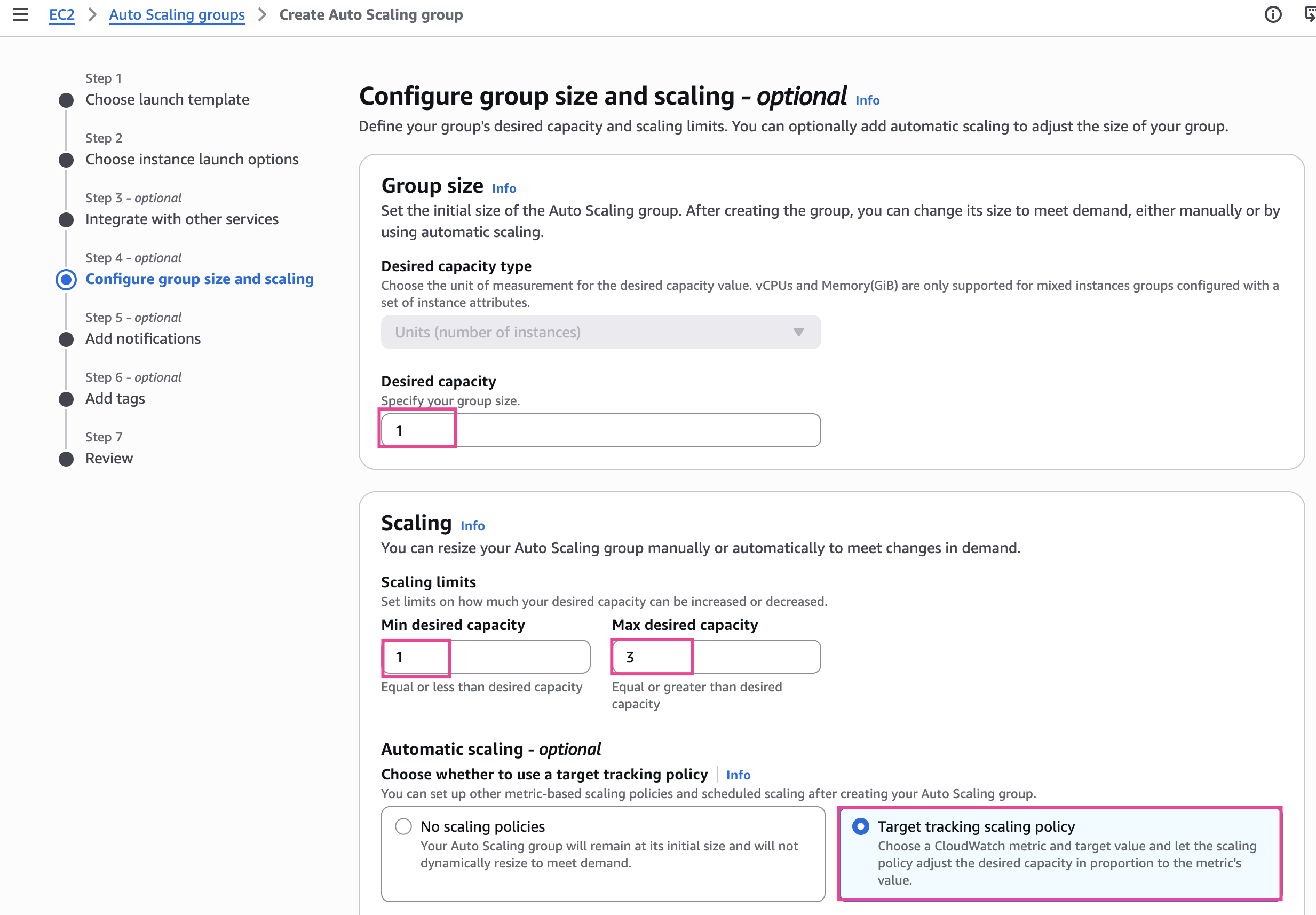Open Auto Scaling groups breadcrumb link
1316x915 pixels.
(177, 15)
